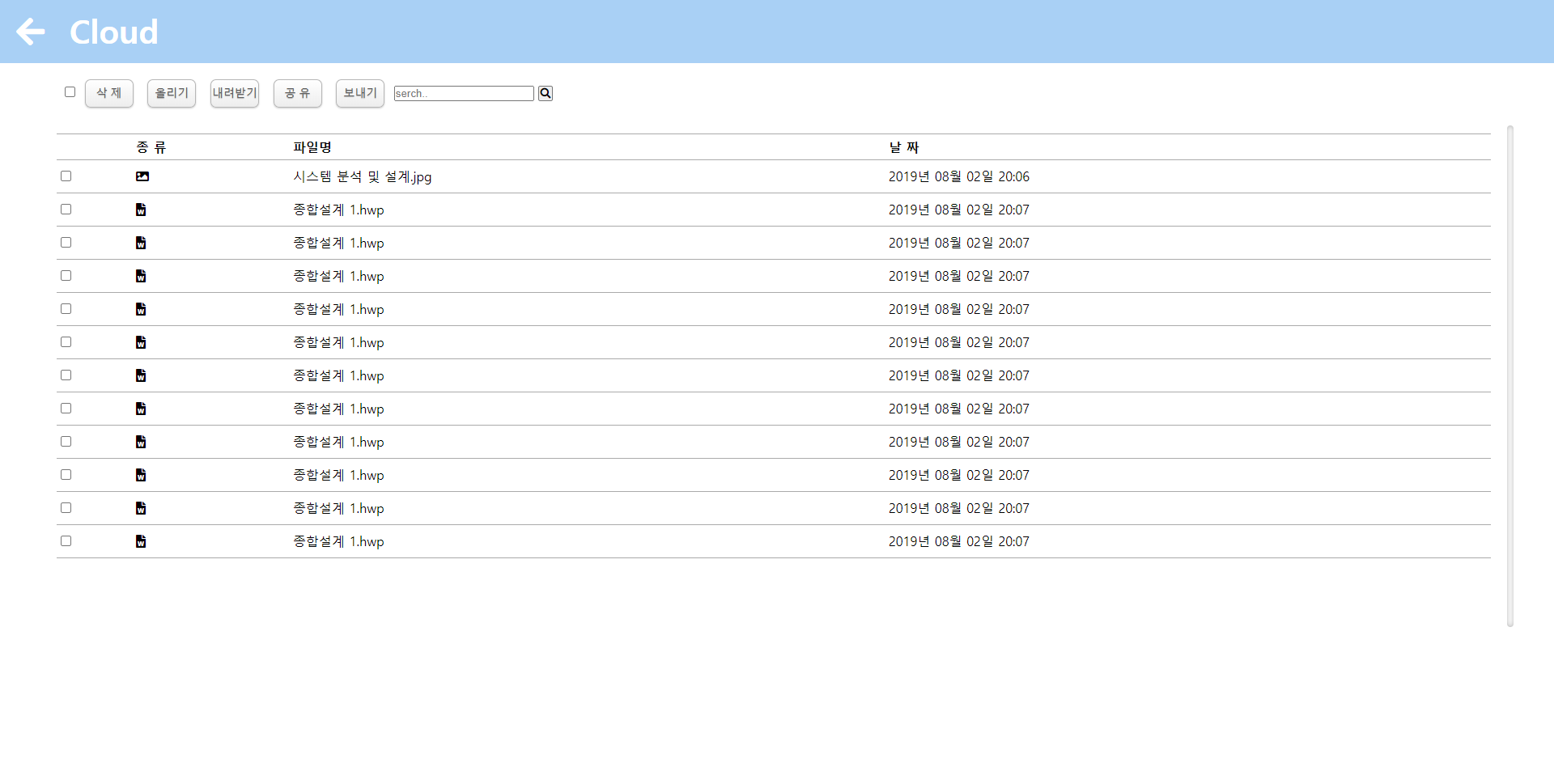Click the back arrow in the header
The image size is (1554, 784).
pos(31,32)
